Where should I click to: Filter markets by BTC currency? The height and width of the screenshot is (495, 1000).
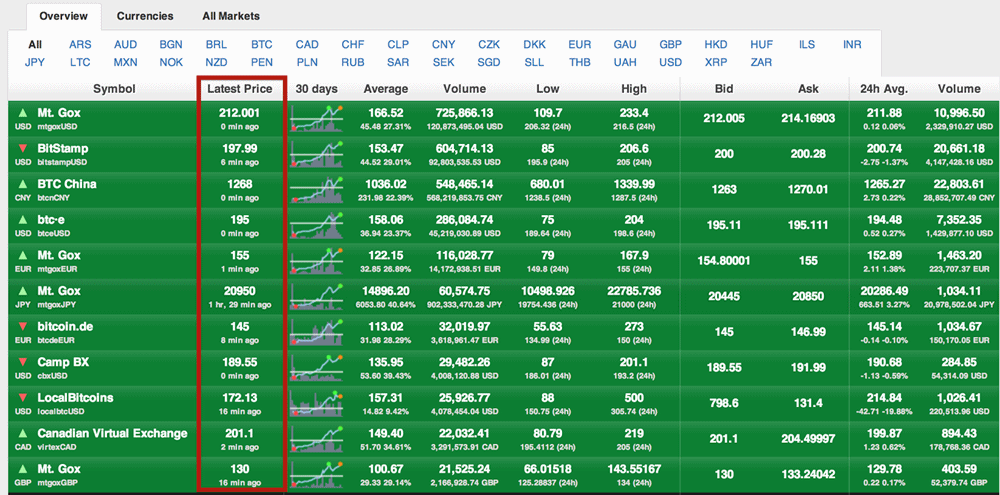[x=261, y=45]
